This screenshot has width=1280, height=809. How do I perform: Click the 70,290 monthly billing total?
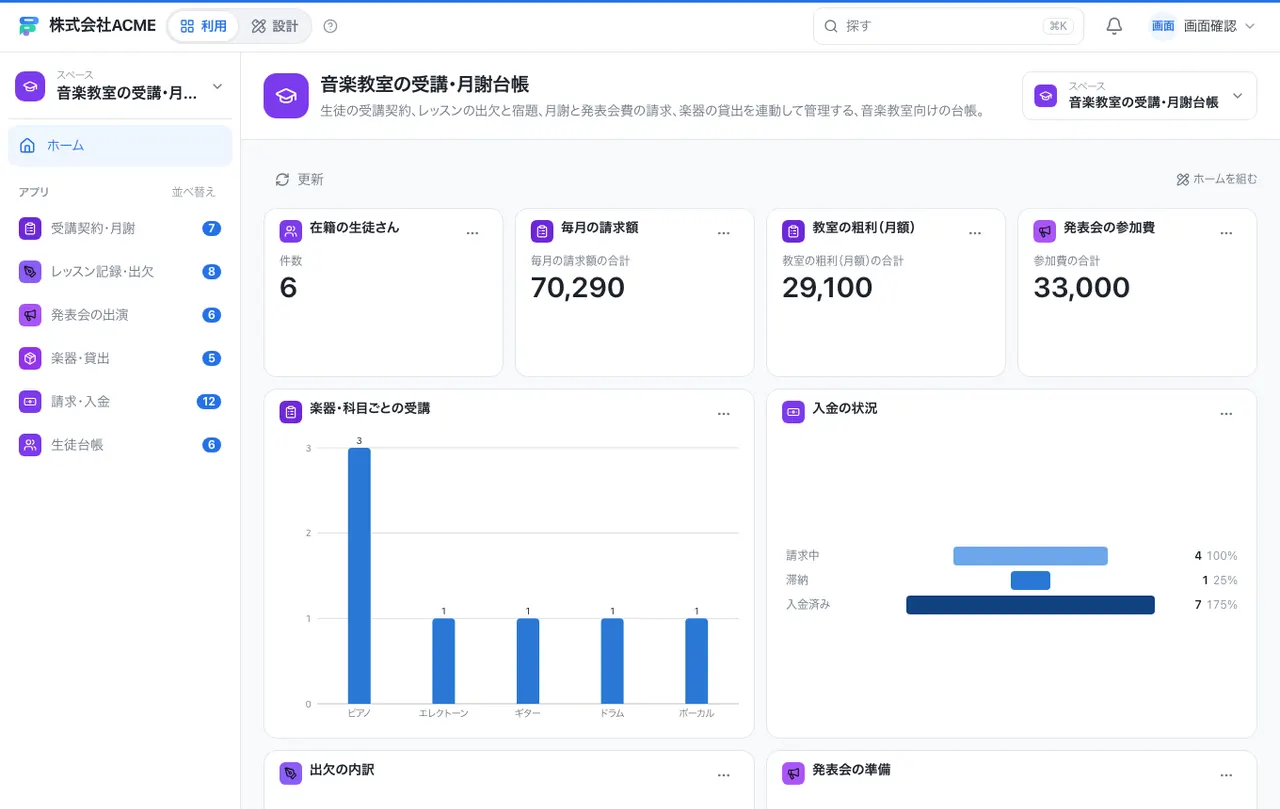tap(578, 288)
